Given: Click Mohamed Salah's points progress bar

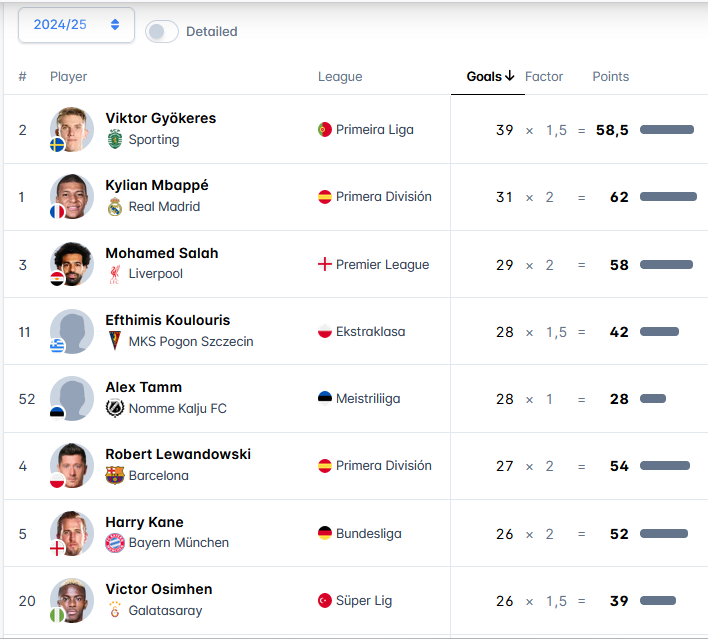Looking at the screenshot, I should pos(666,264).
